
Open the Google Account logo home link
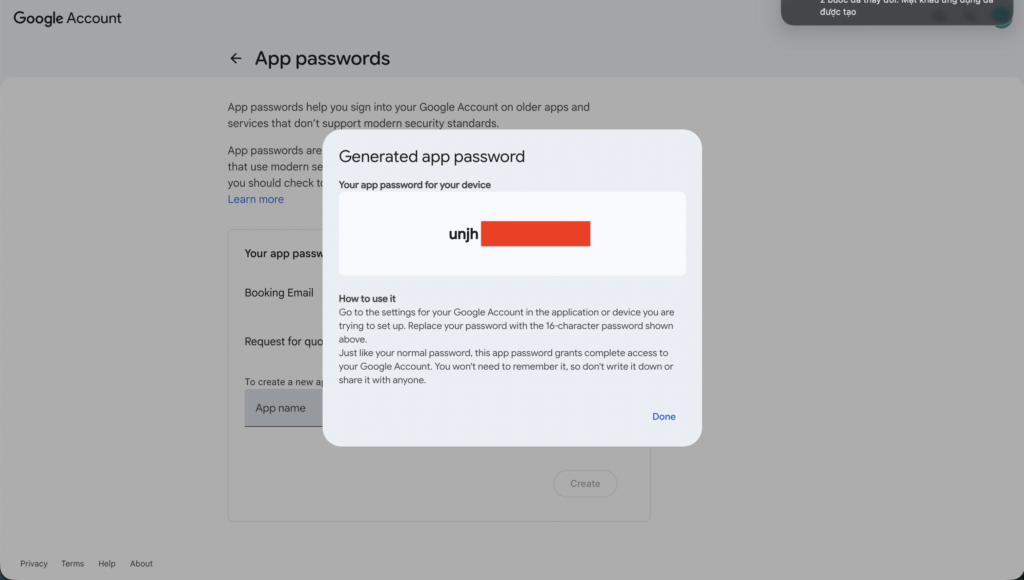pos(67,18)
